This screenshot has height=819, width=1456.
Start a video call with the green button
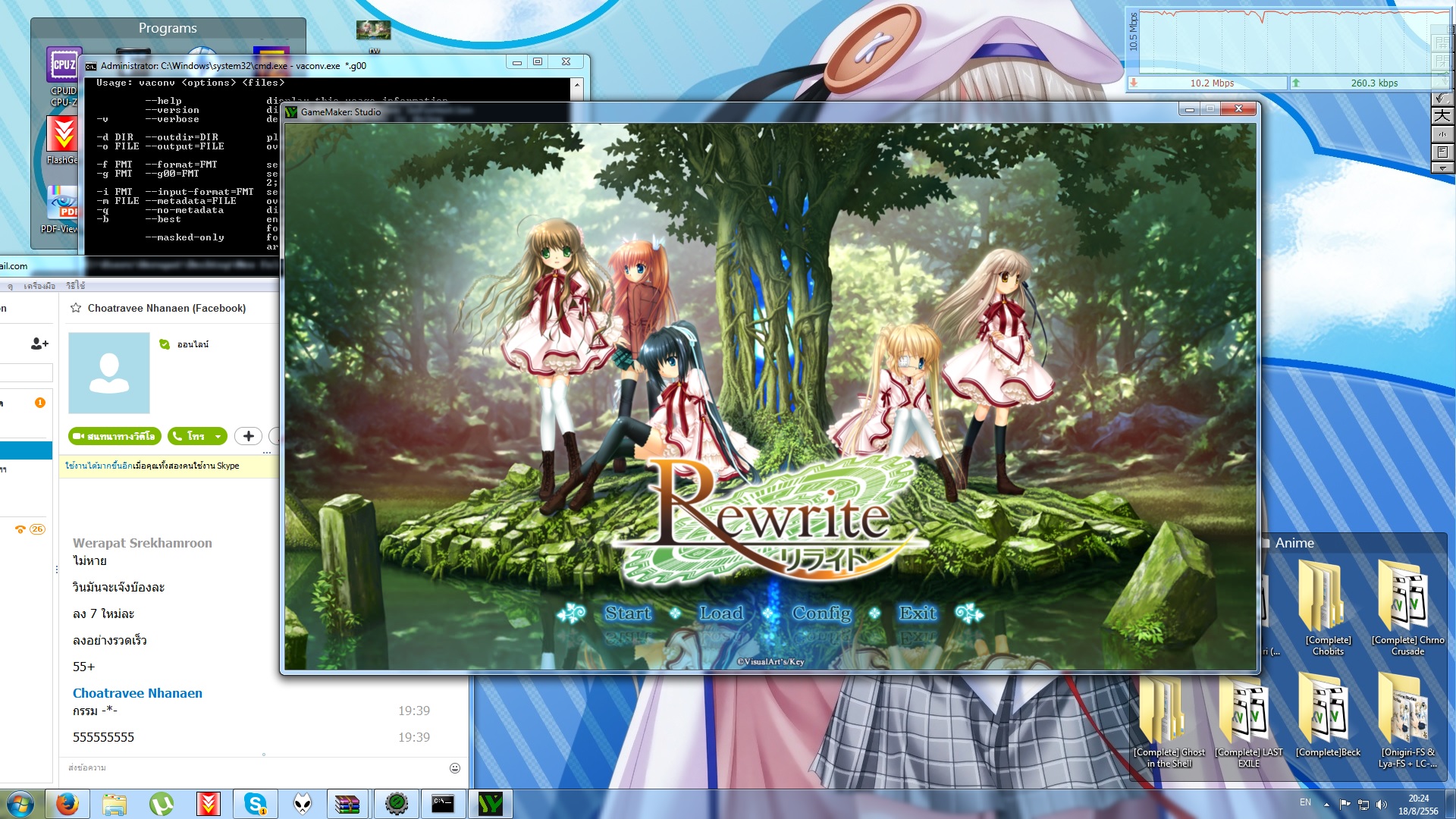coord(115,436)
